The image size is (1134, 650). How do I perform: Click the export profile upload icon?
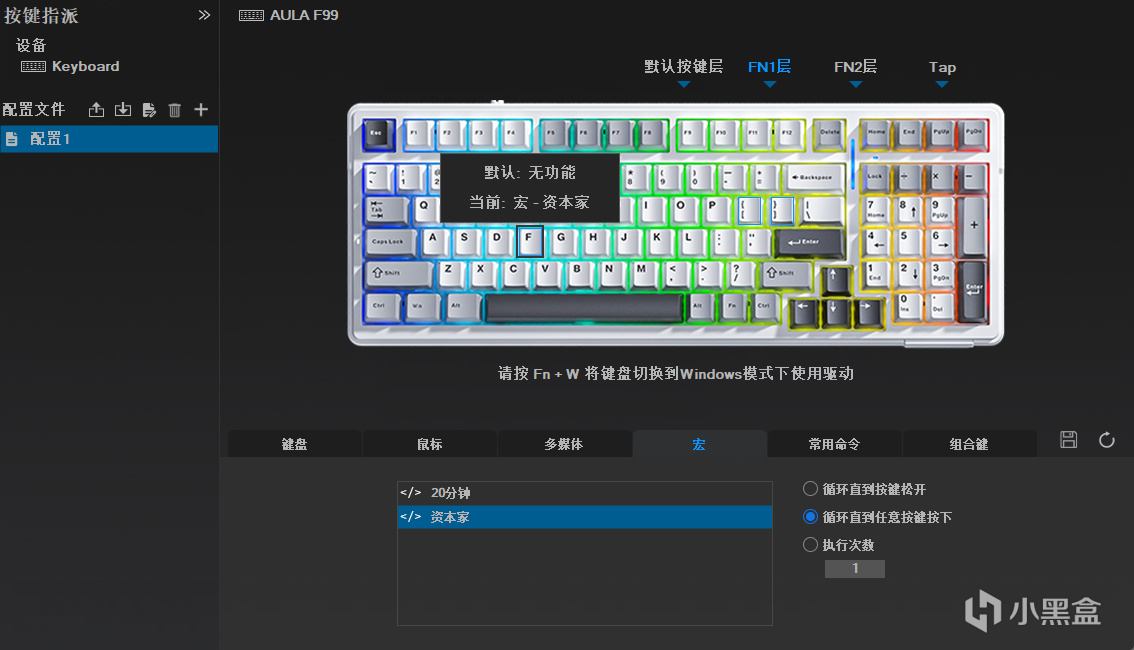click(96, 110)
